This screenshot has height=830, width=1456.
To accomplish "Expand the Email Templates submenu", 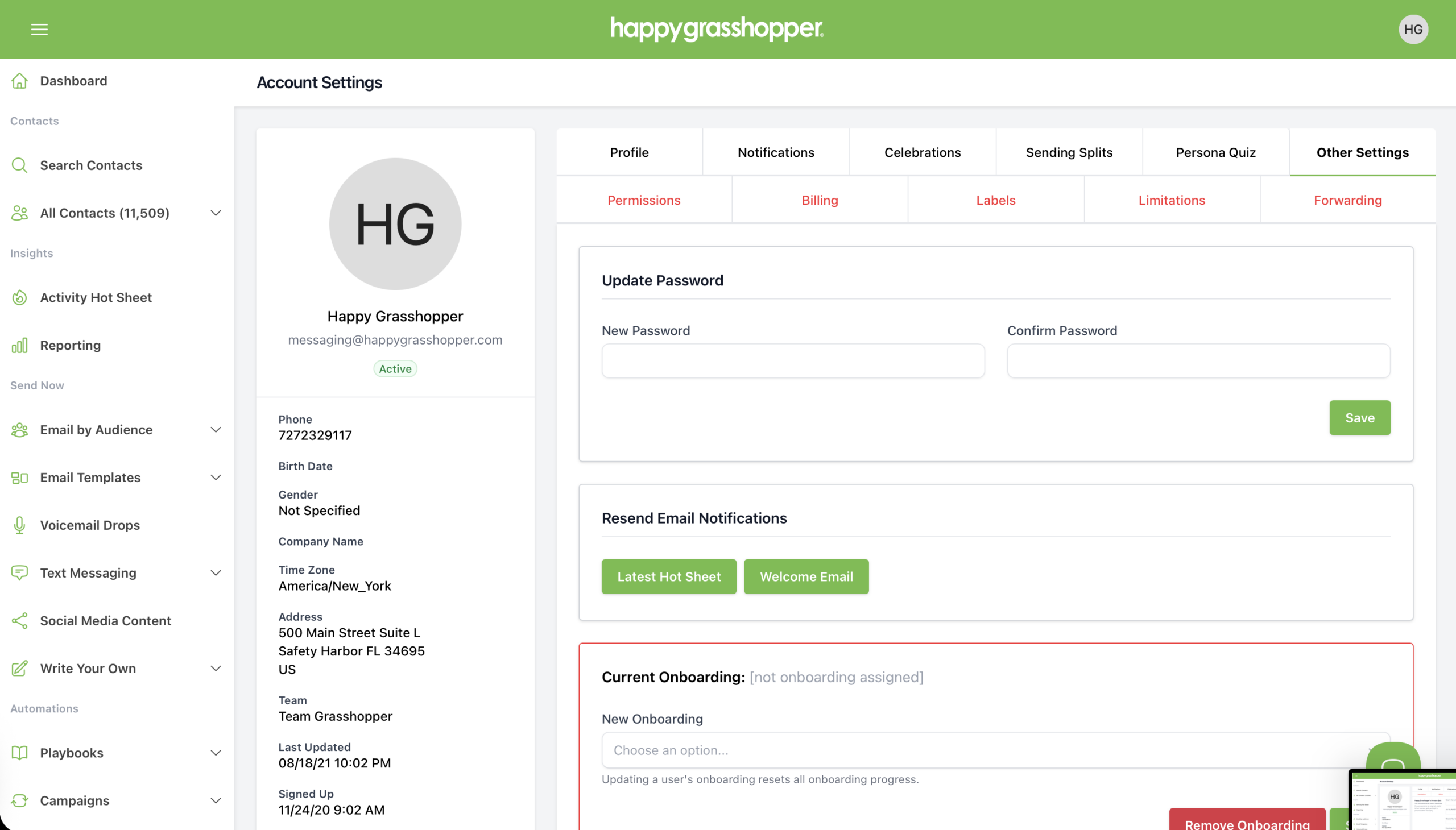I will coord(216,478).
